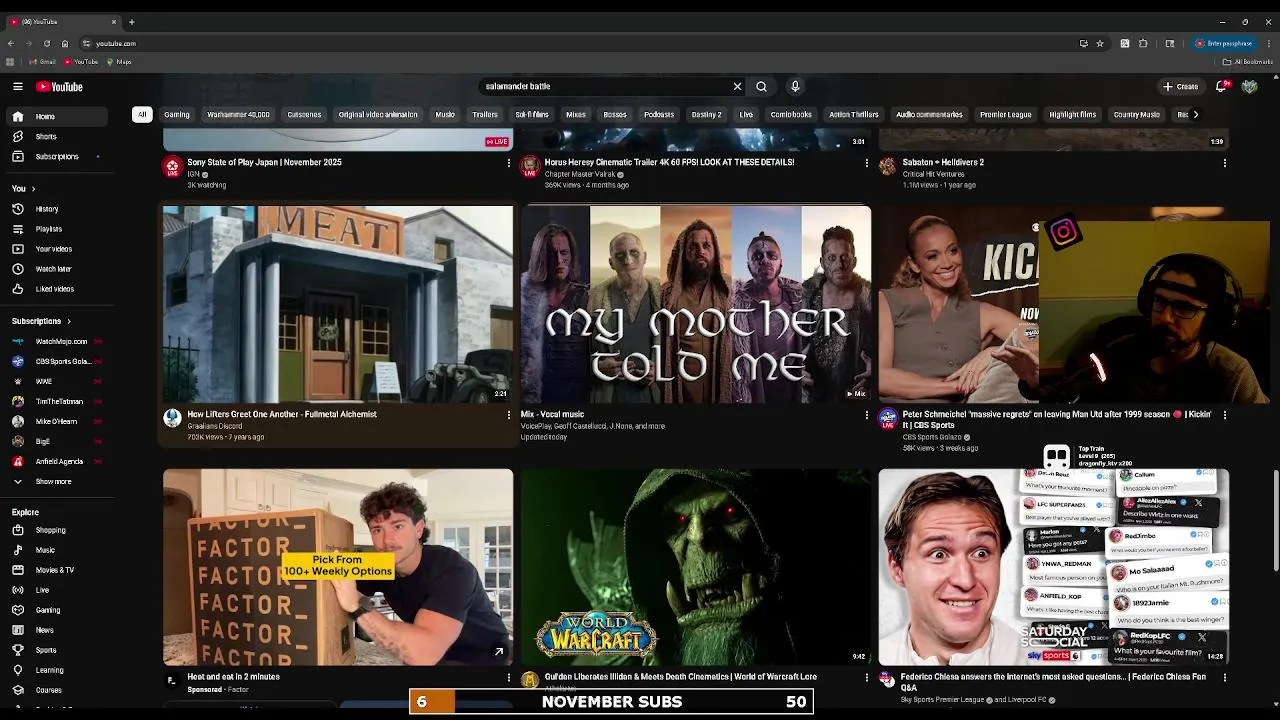Screen dimensions: 1280x720
Task: Click the magnifier search button
Action: (x=761, y=87)
